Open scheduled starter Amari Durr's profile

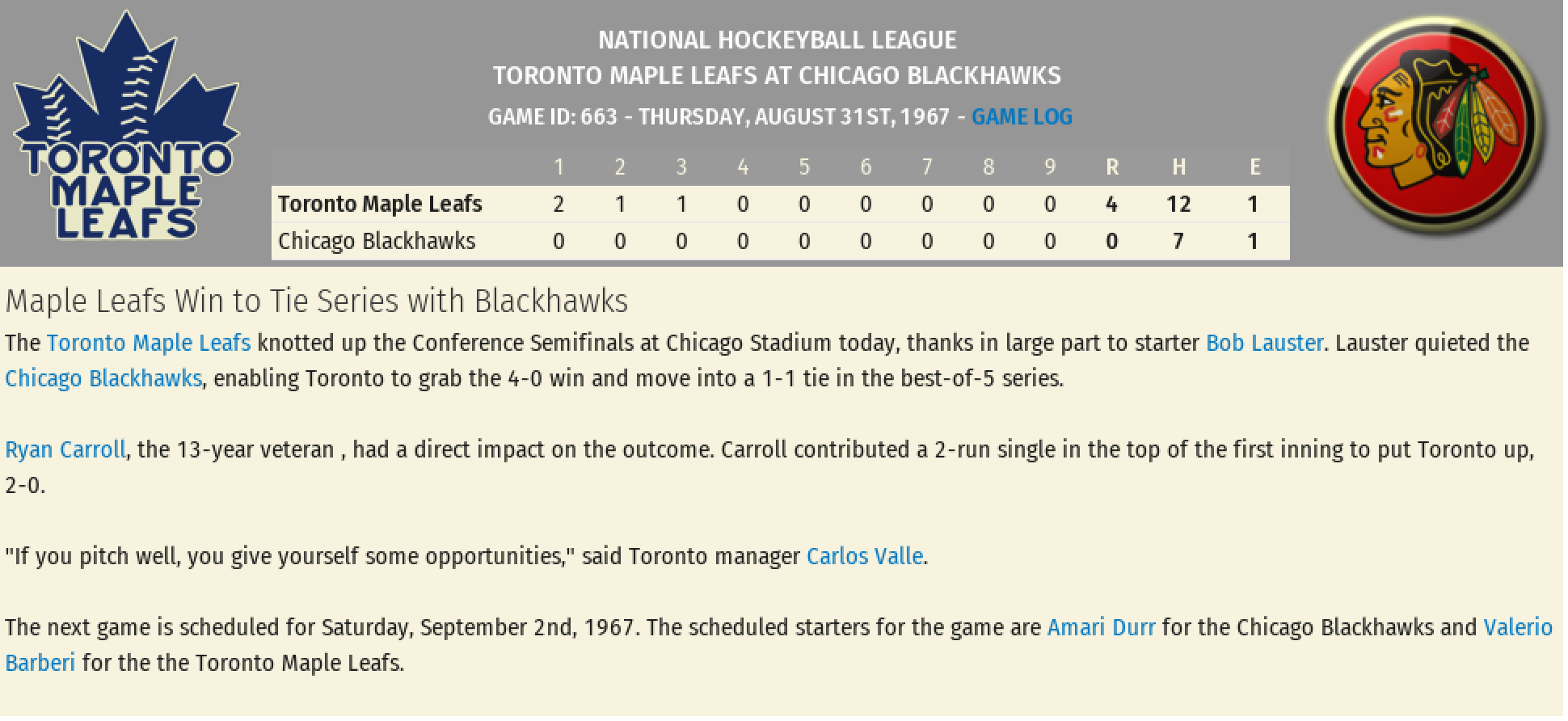pos(1101,628)
